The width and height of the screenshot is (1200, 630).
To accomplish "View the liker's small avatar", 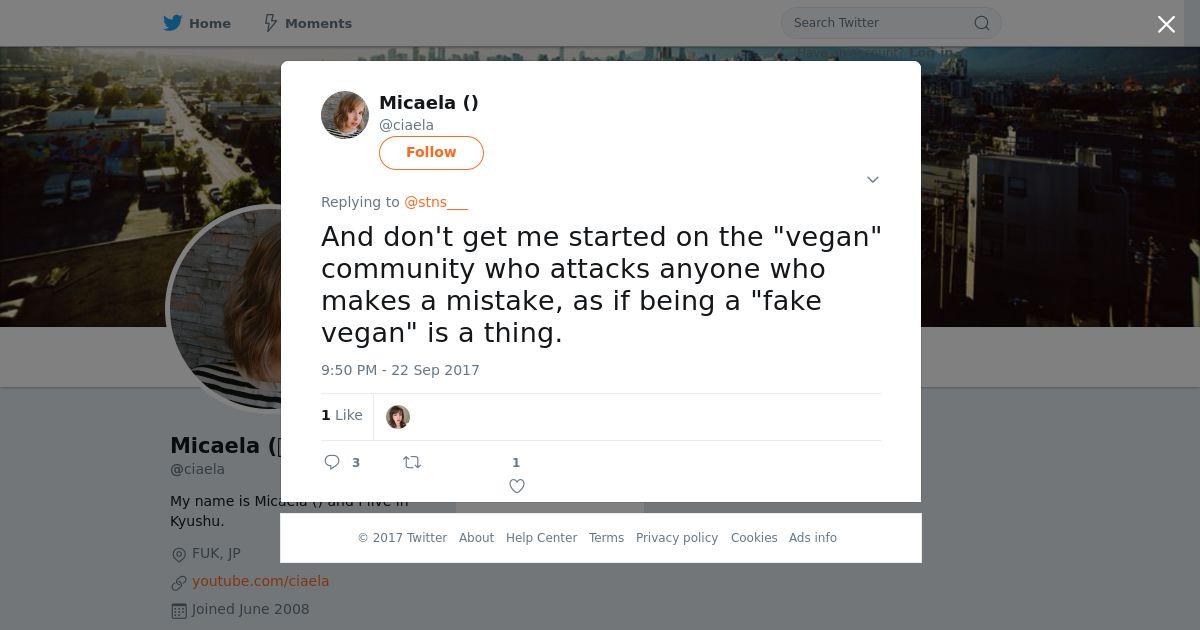I will [398, 417].
